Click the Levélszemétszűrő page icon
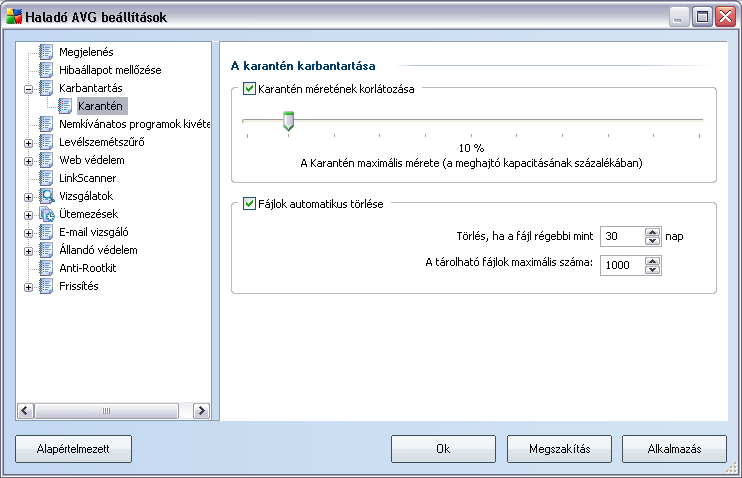The width and height of the screenshot is (742, 478). pos(46,142)
